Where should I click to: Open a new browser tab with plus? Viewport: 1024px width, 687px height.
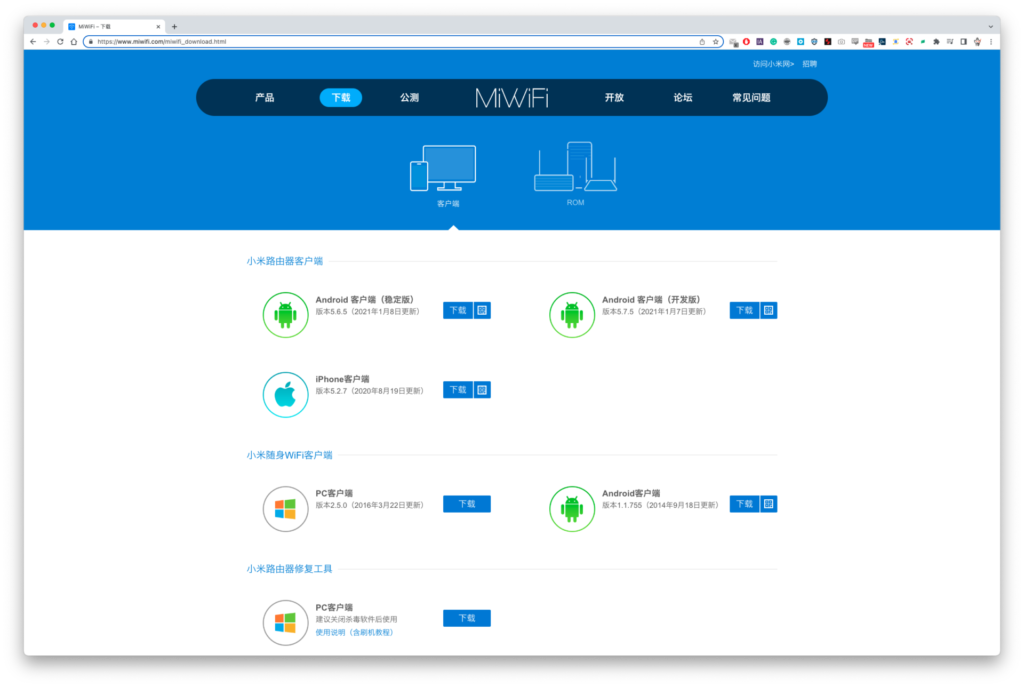(174, 27)
